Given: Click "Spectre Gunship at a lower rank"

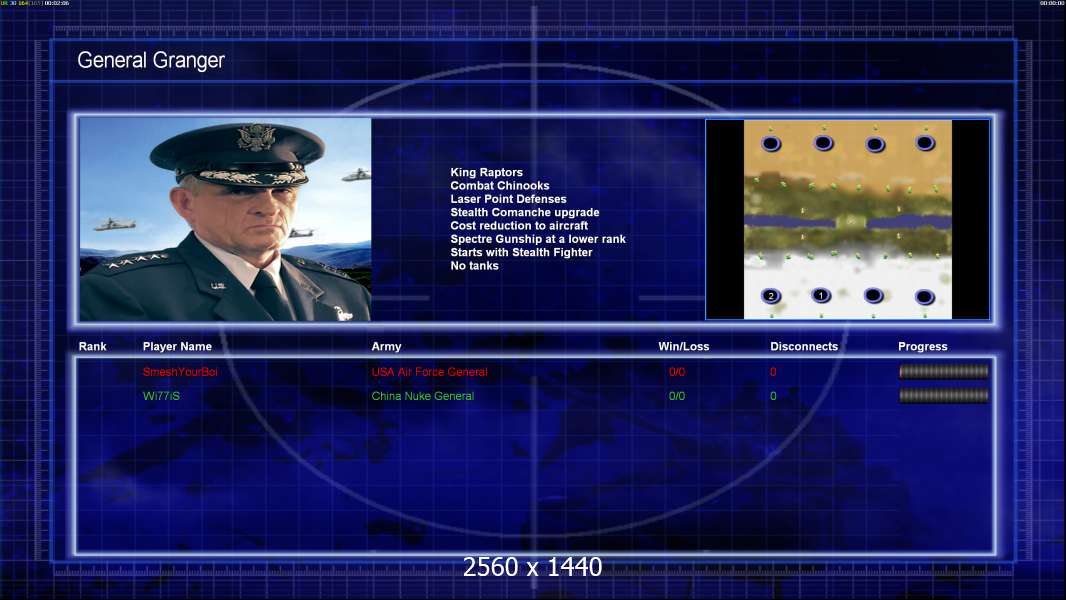Looking at the screenshot, I should click(x=538, y=239).
